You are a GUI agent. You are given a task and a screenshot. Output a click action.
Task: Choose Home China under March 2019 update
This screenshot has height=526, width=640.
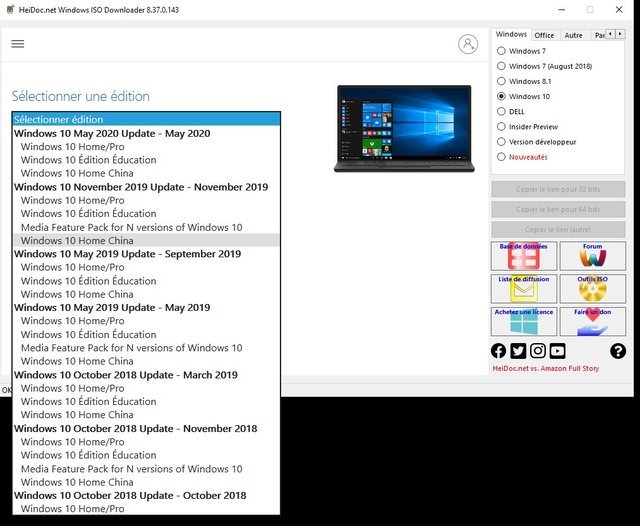click(147, 415)
